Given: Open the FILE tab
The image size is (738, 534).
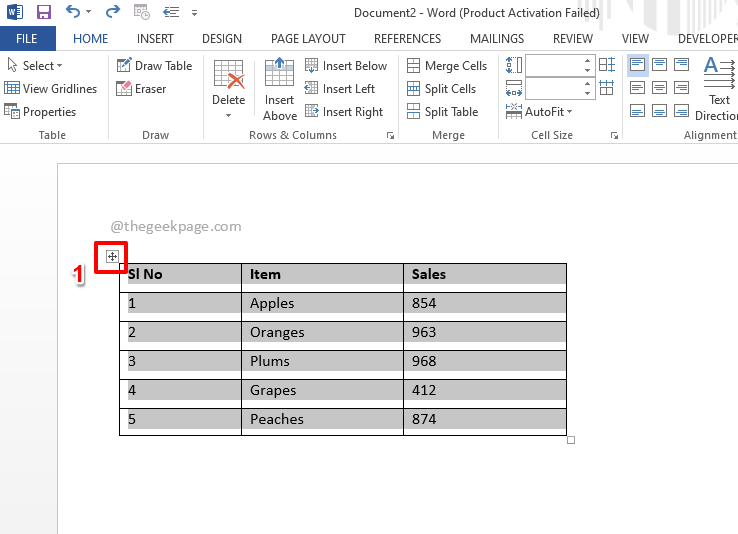Looking at the screenshot, I should click(28, 39).
